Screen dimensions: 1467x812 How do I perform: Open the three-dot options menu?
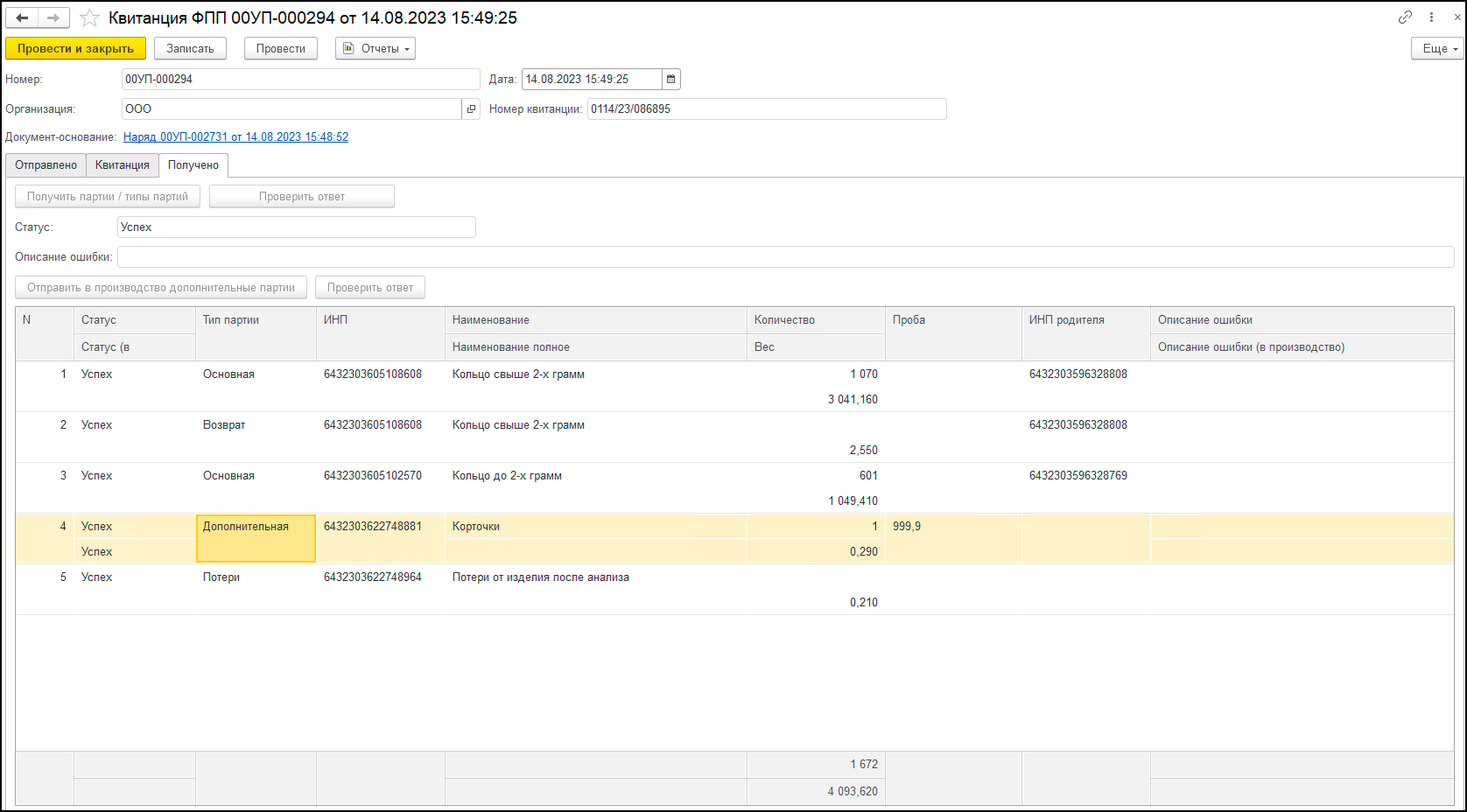click(1432, 17)
